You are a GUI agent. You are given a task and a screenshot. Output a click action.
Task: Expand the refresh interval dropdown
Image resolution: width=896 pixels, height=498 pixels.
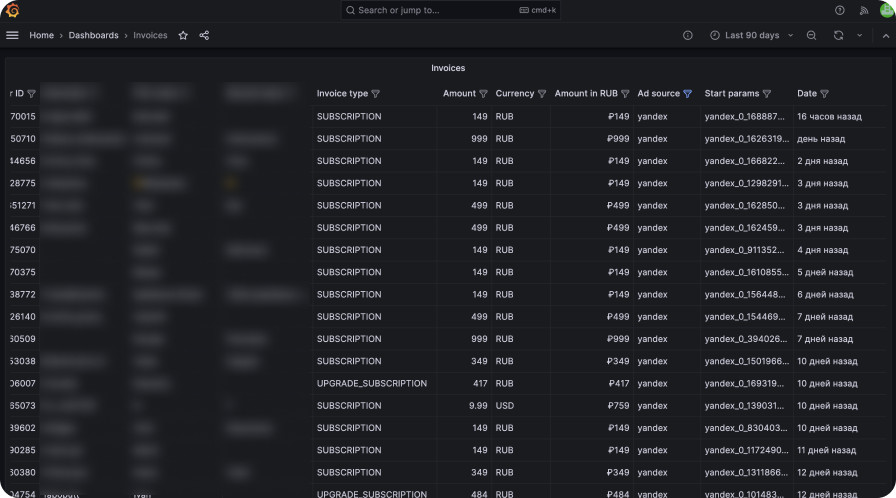pyautogui.click(x=859, y=35)
